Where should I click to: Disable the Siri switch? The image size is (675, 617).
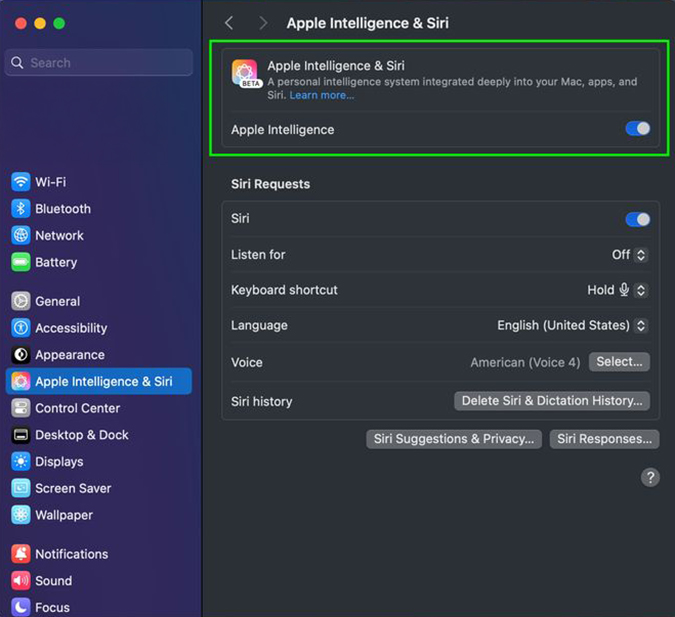click(x=638, y=220)
